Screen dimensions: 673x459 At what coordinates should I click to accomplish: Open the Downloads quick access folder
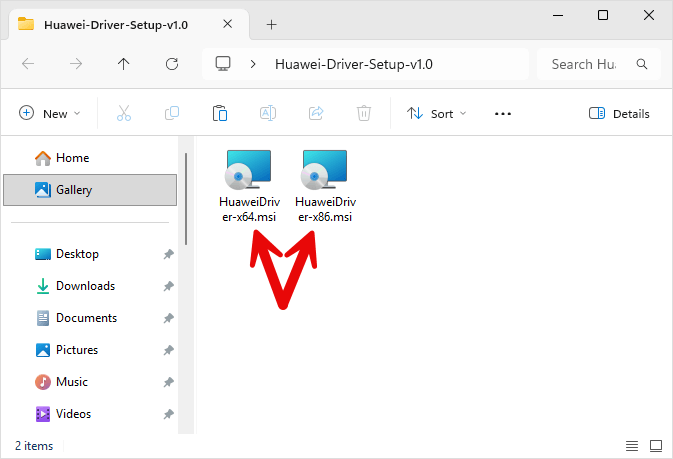coord(90,286)
